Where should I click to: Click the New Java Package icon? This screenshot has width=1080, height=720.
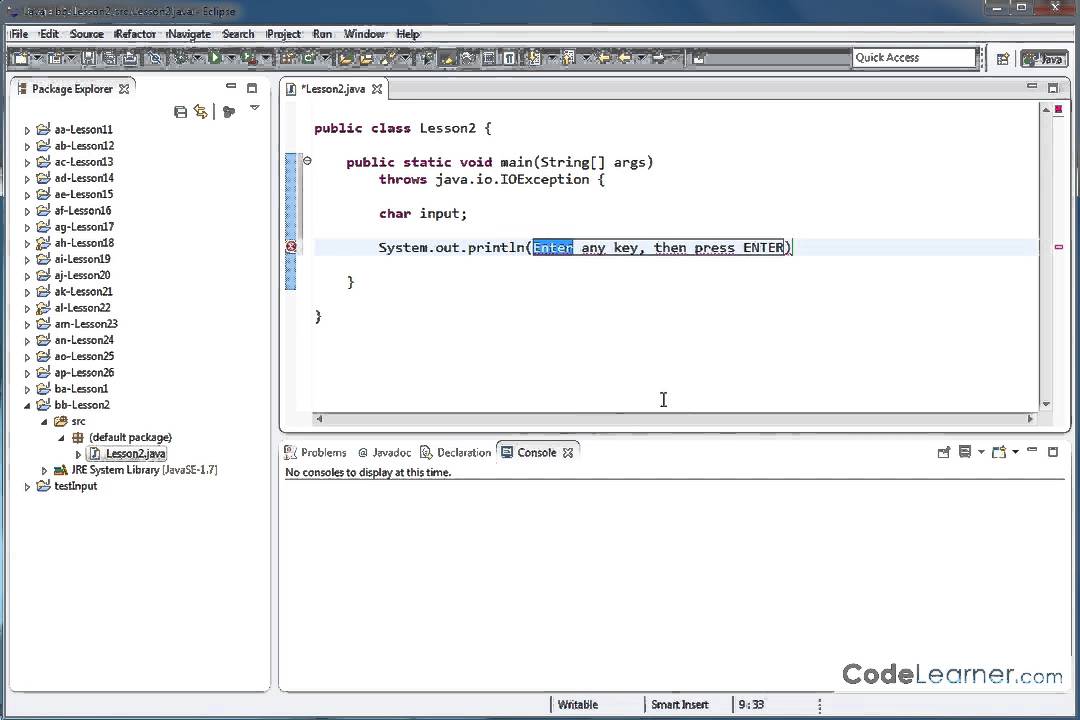click(287, 59)
